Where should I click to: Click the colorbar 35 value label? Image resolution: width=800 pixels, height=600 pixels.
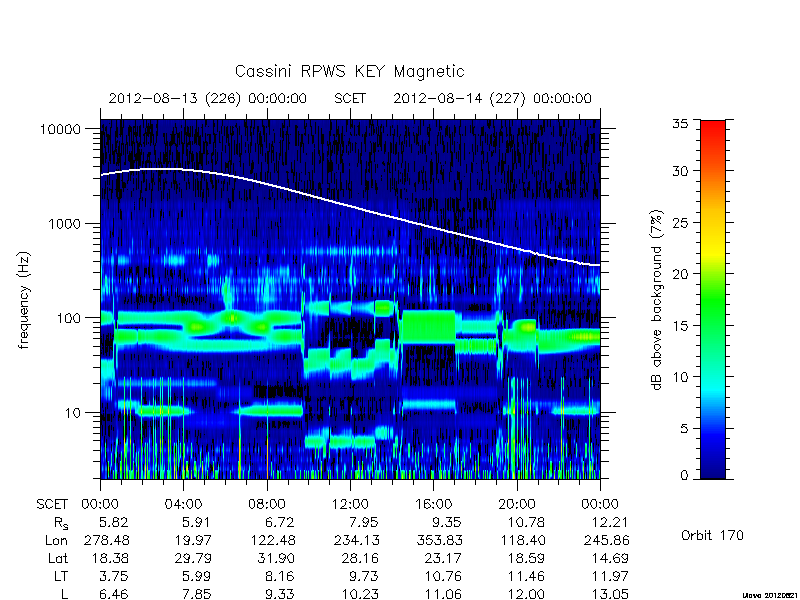680,124
